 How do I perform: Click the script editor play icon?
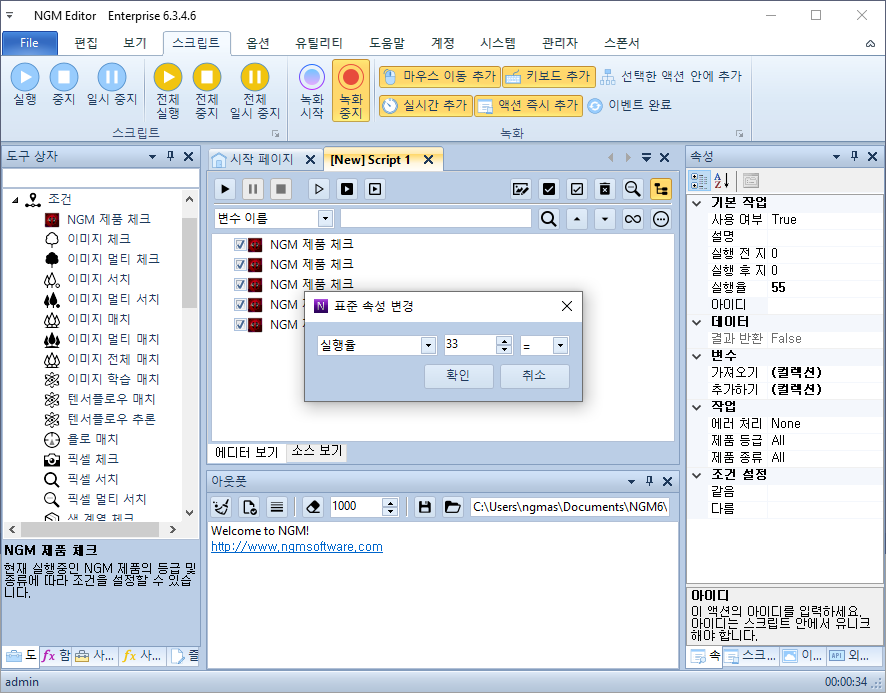[225, 189]
